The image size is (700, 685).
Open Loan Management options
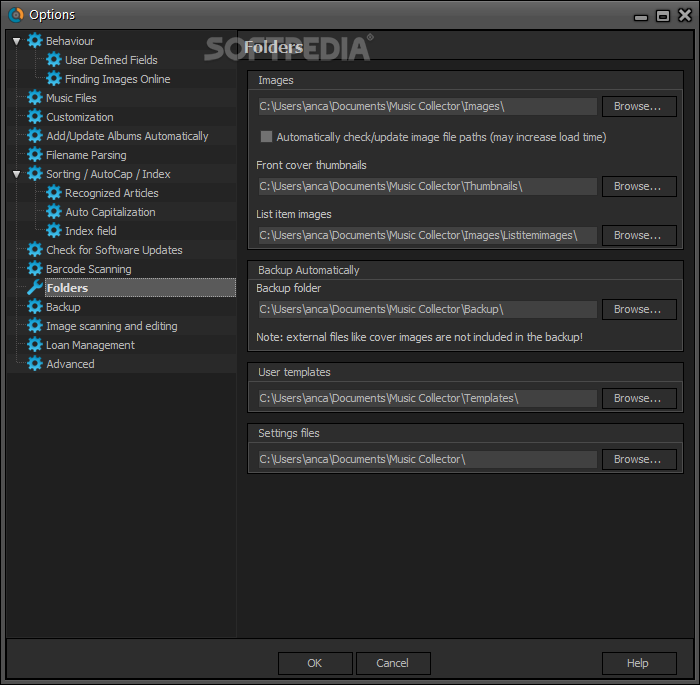pos(90,345)
